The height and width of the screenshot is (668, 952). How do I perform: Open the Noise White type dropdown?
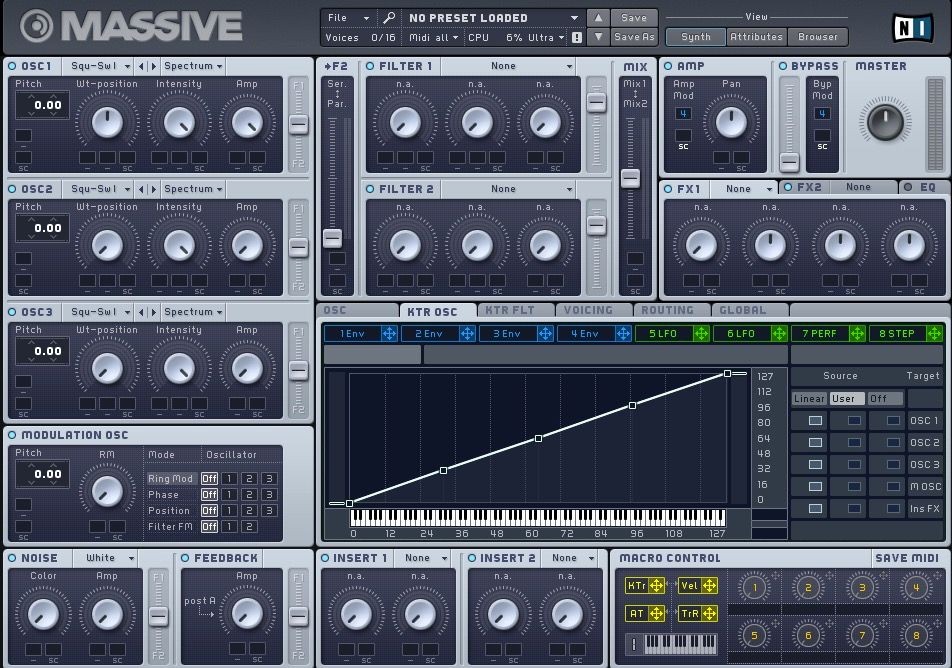point(106,558)
